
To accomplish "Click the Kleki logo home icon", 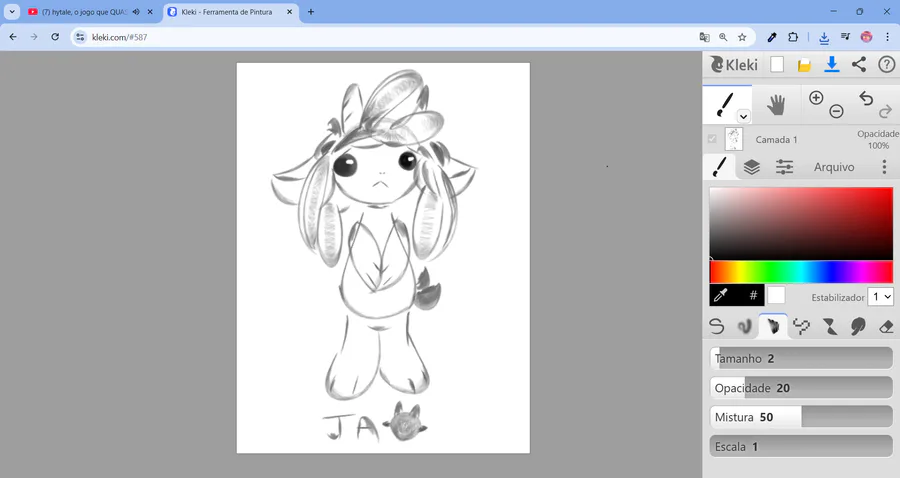I will pyautogui.click(x=734, y=64).
